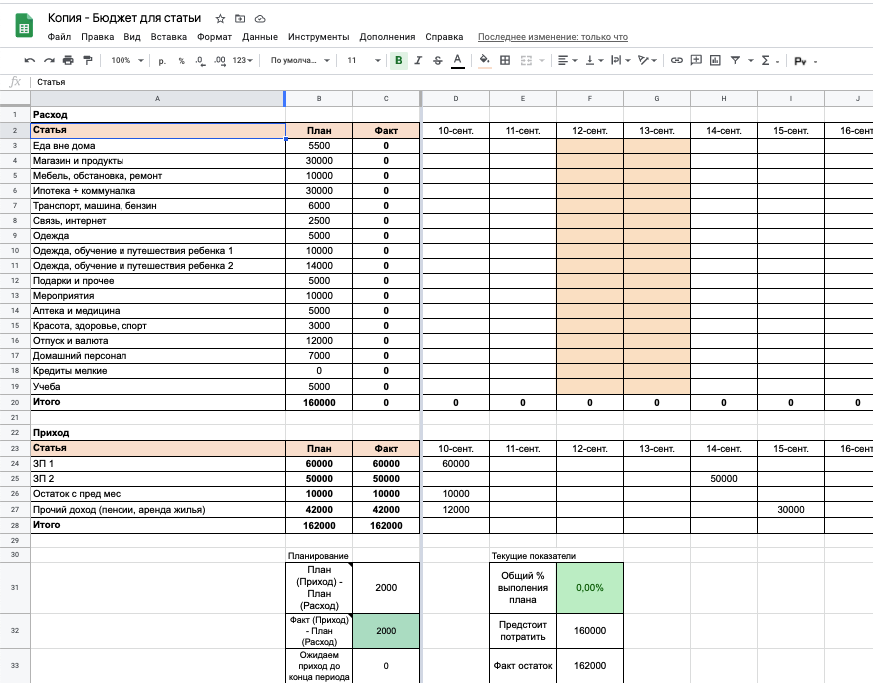Insert a comment
Screen dimensions: 873x683
(696, 61)
